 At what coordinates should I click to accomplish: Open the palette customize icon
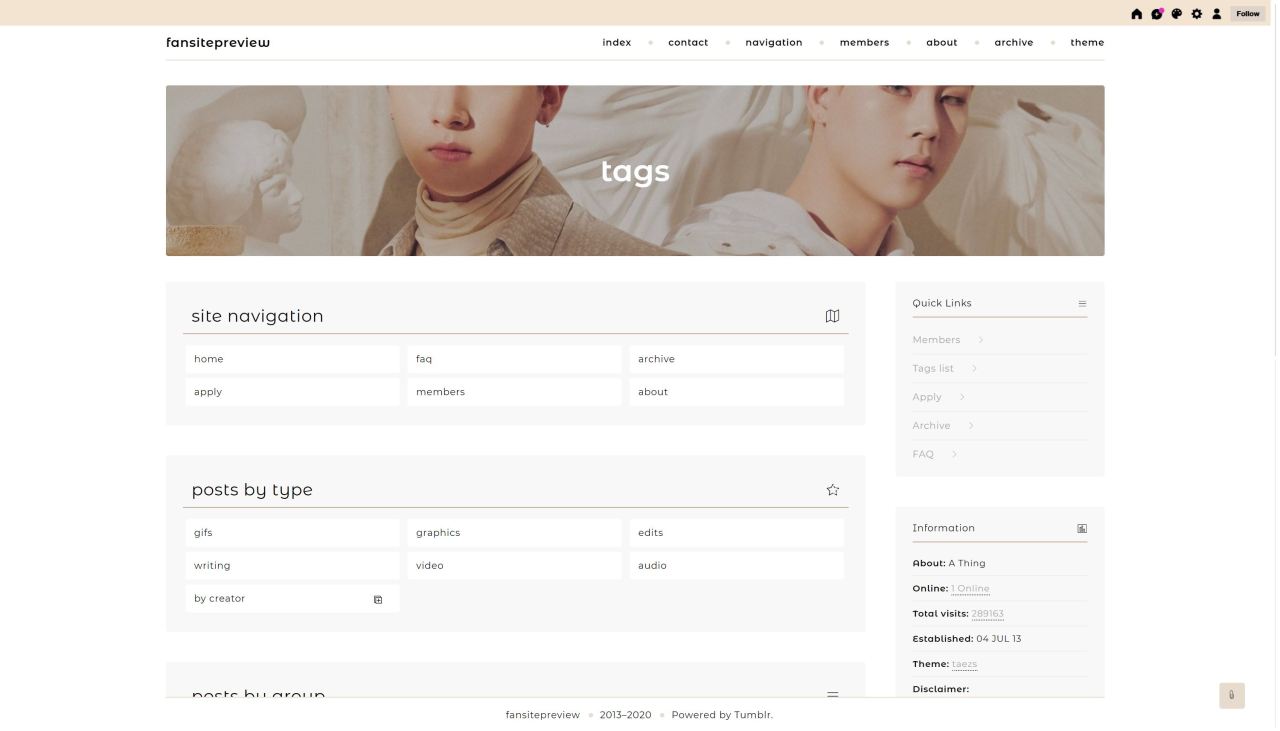pyautogui.click(x=1177, y=14)
